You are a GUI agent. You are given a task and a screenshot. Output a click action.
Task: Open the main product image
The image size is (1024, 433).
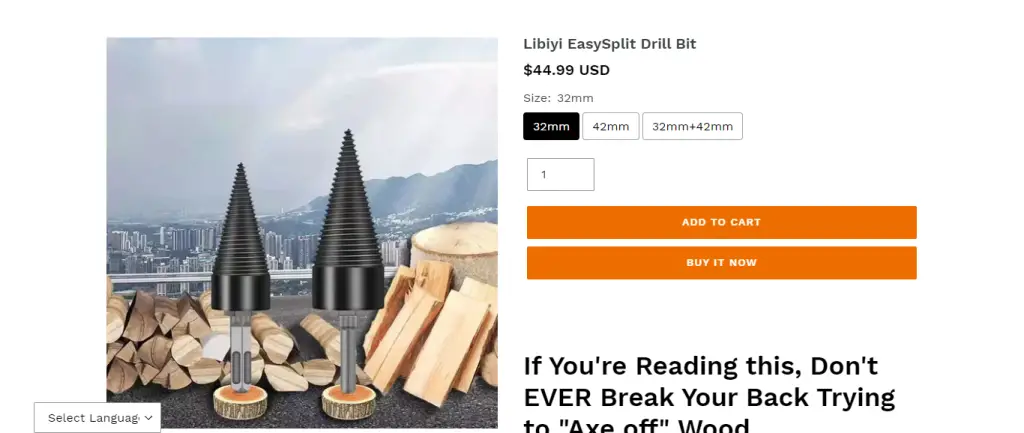point(302,233)
